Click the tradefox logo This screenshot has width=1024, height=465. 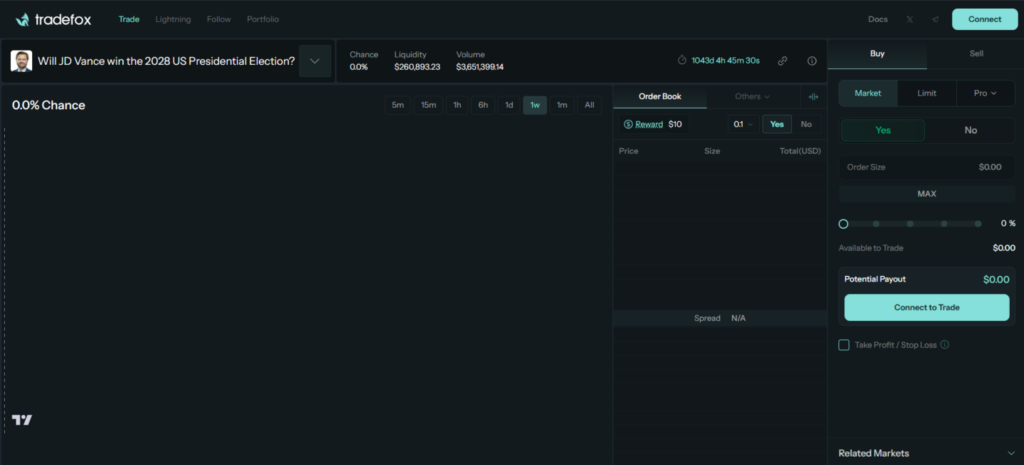pyautogui.click(x=53, y=19)
